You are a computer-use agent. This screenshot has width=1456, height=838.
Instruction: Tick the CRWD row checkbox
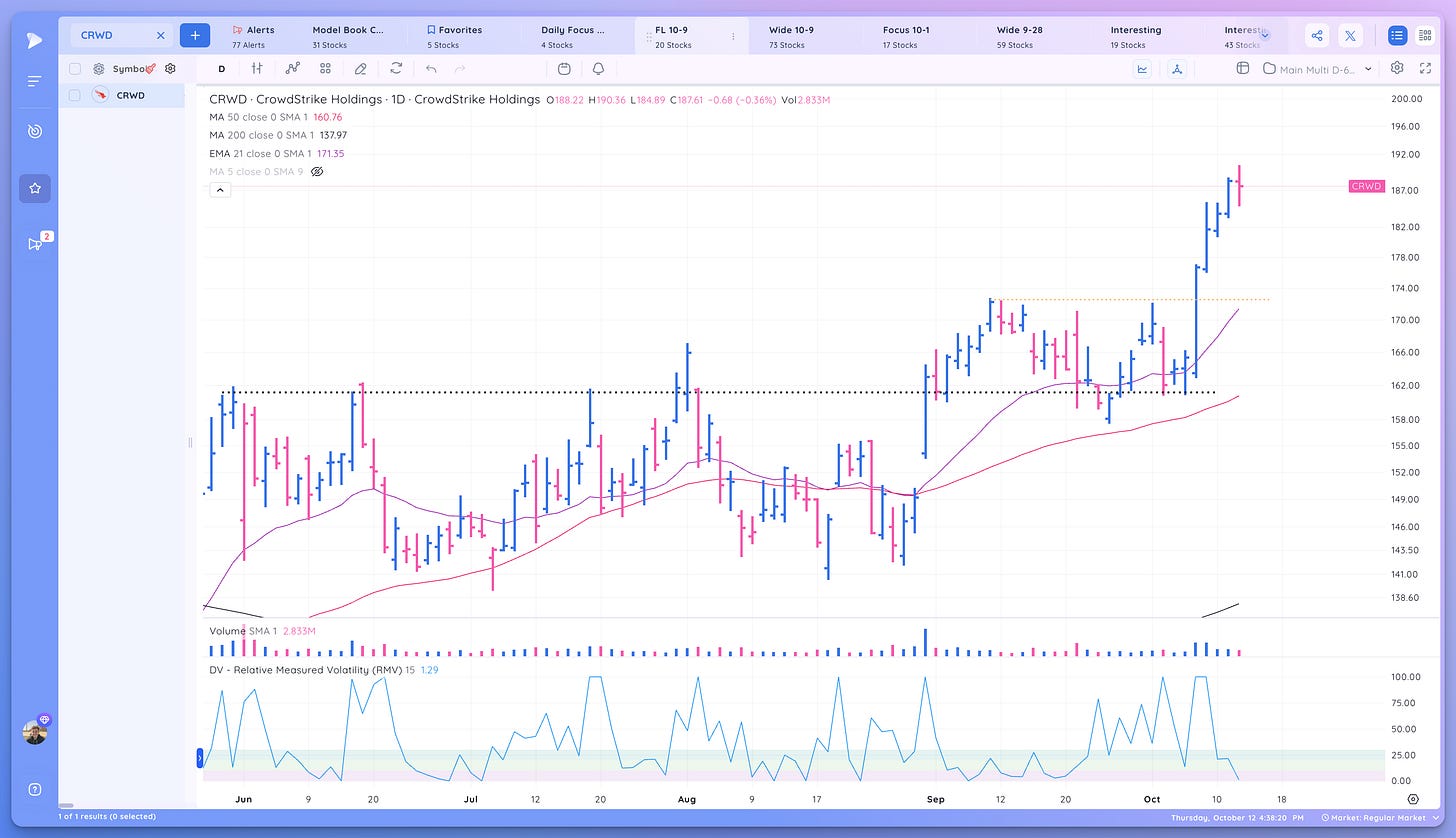(74, 95)
